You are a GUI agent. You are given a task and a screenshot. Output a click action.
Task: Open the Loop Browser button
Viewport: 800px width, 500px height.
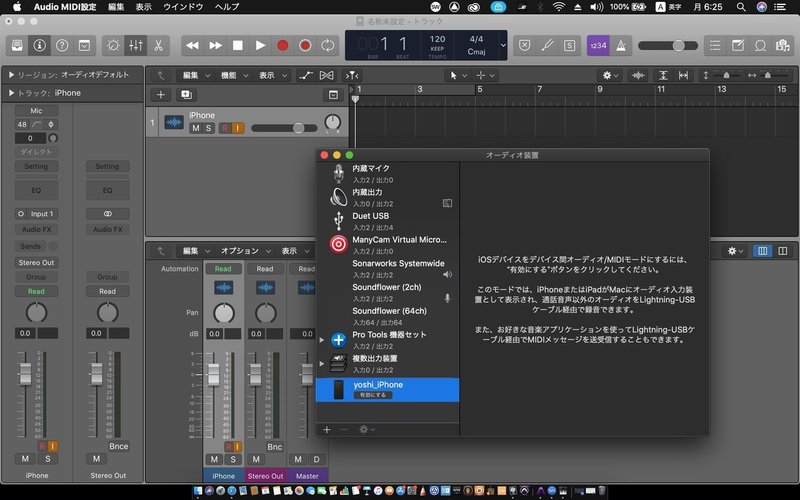(x=760, y=45)
